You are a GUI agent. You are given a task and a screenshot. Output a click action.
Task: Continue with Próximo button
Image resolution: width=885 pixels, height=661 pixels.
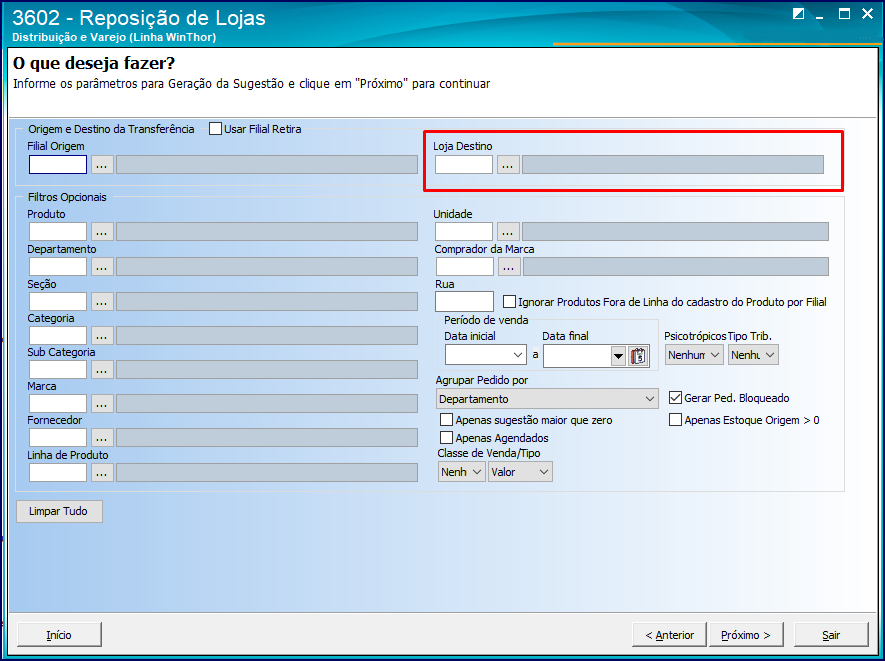click(x=746, y=635)
